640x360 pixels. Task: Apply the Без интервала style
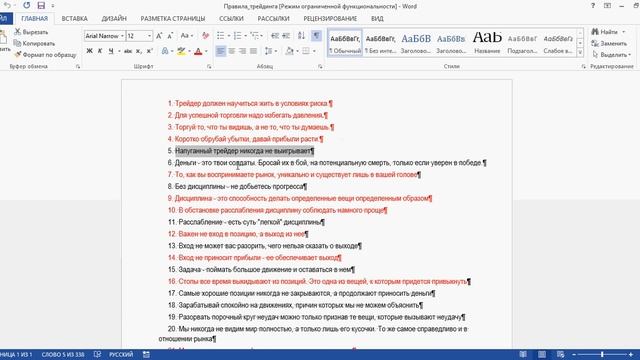(x=380, y=42)
